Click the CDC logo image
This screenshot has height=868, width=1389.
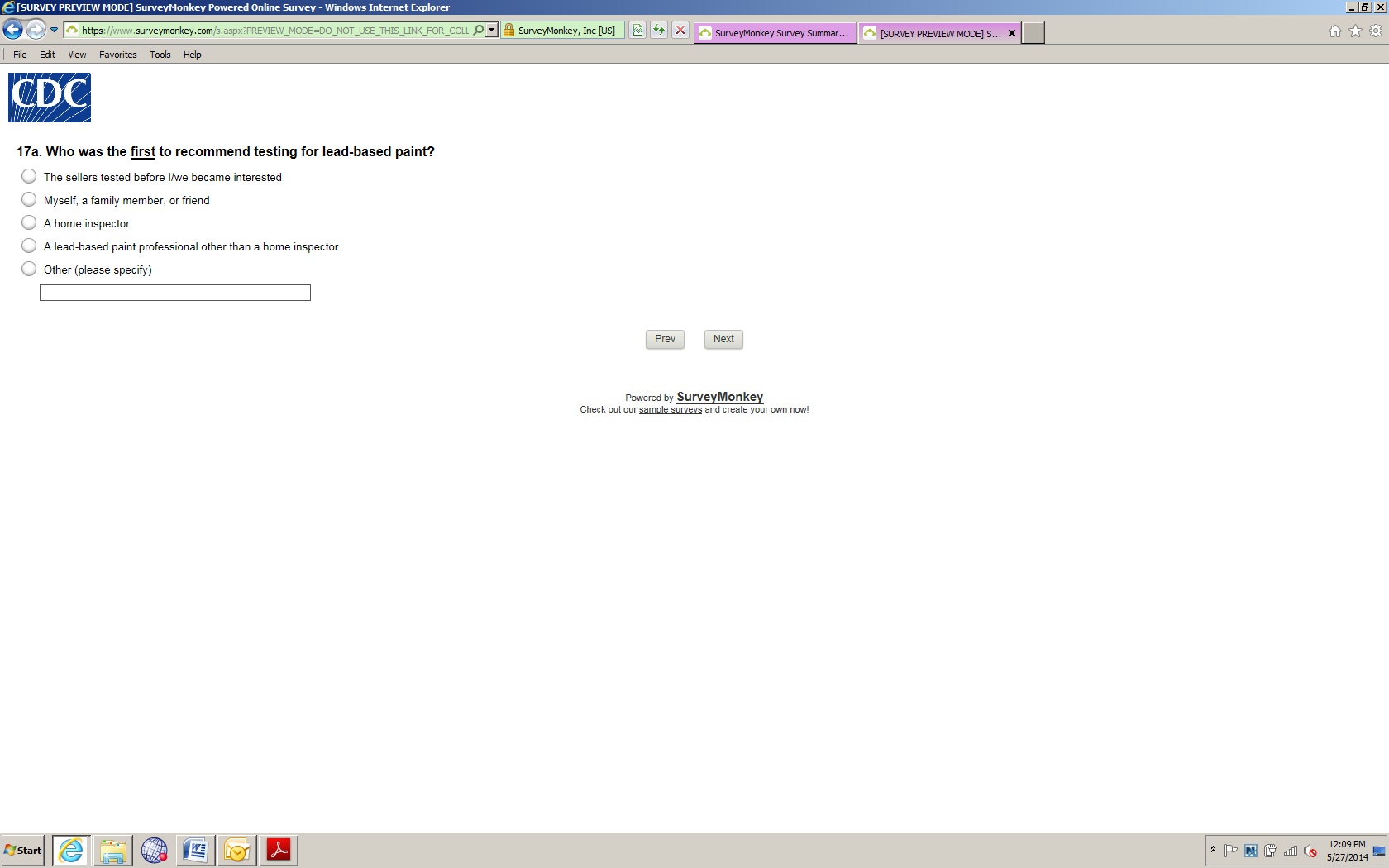coord(50,98)
